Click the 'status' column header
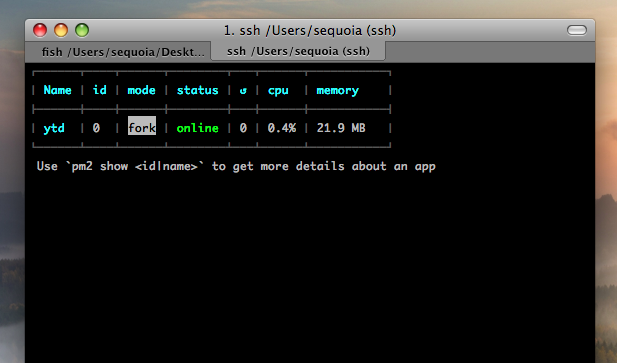Viewport: 617px width, 363px height. pyautogui.click(x=198, y=90)
